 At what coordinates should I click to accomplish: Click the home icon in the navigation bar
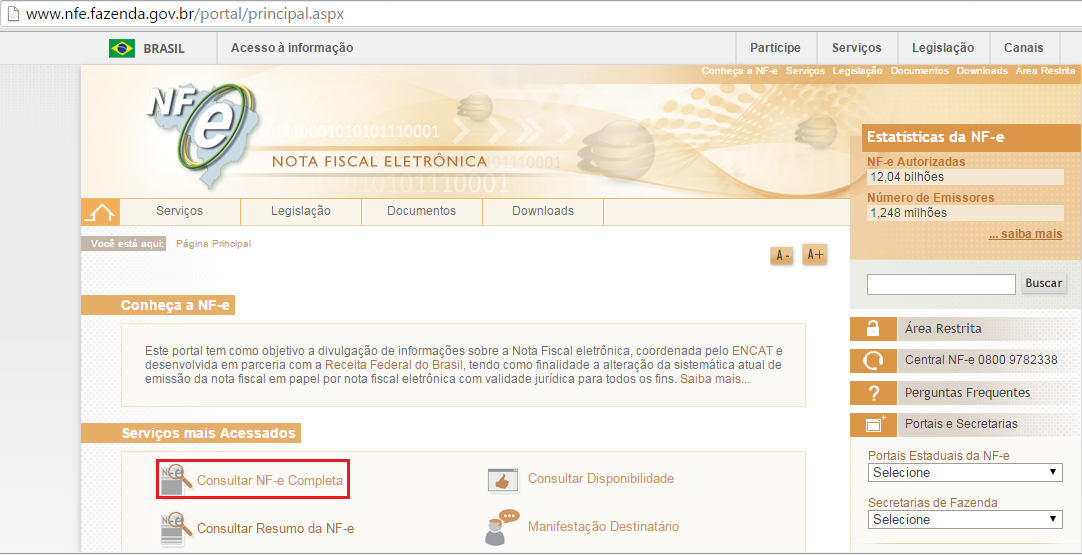tap(100, 212)
